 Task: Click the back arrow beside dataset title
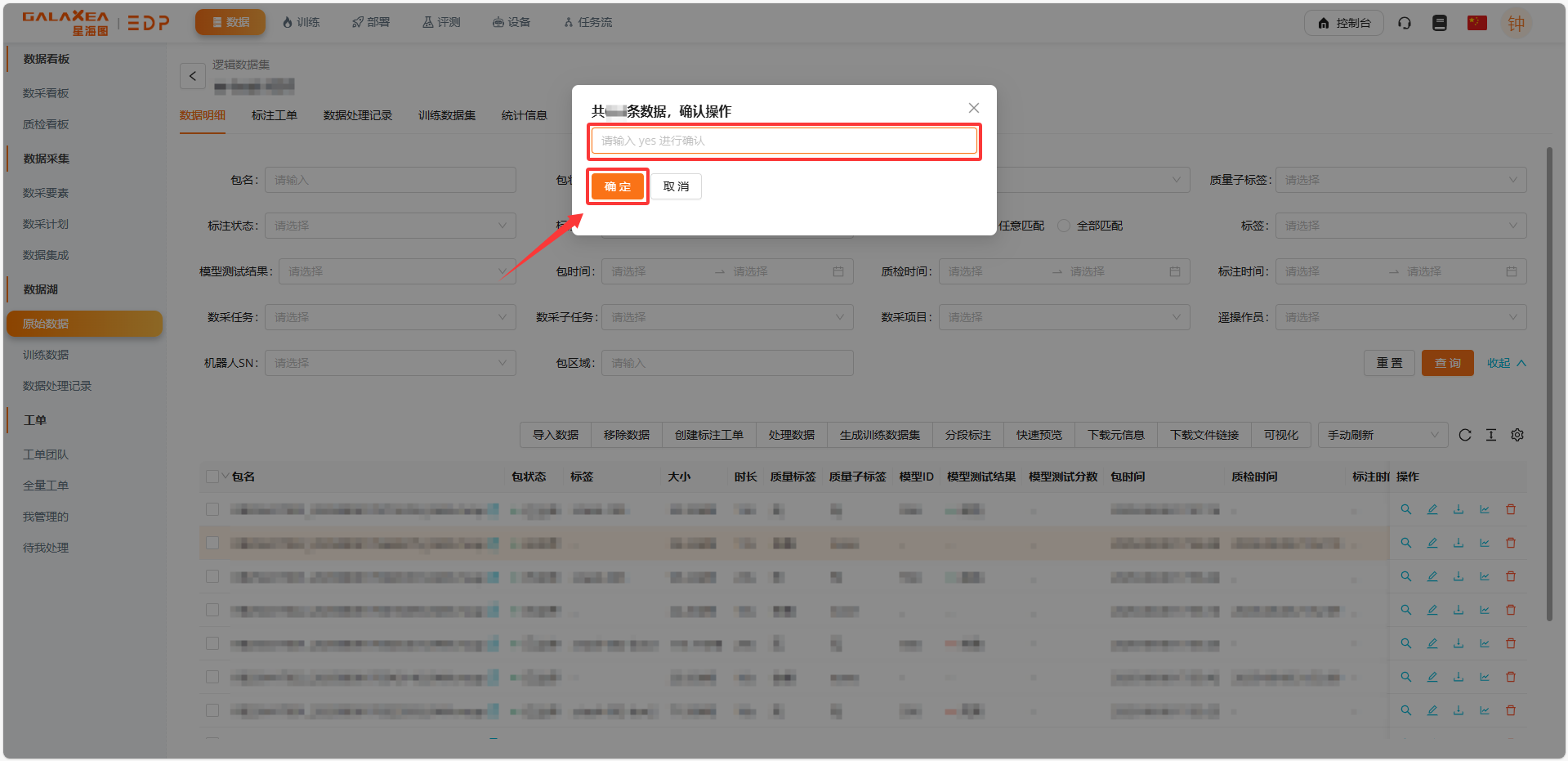point(193,76)
